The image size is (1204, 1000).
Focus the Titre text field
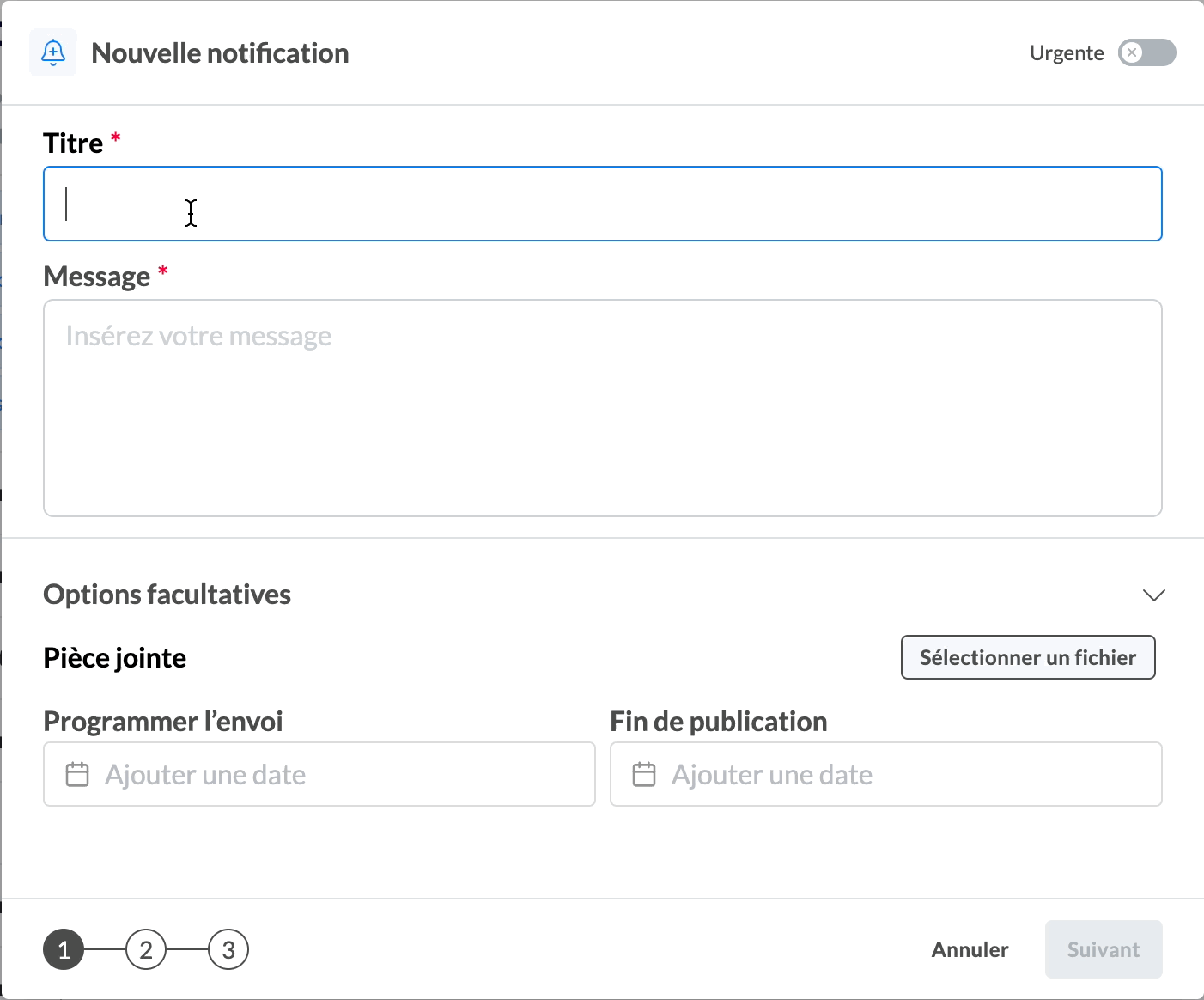point(601,204)
